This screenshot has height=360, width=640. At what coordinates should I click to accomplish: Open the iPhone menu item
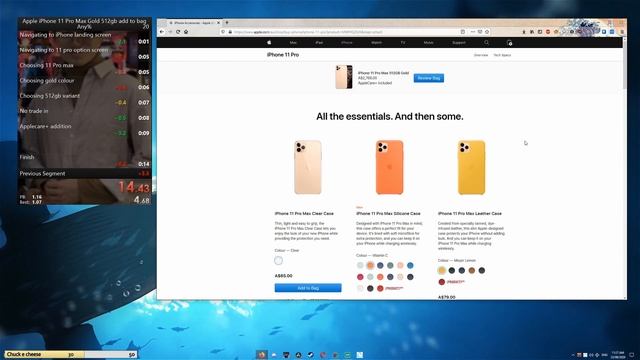click(x=347, y=42)
